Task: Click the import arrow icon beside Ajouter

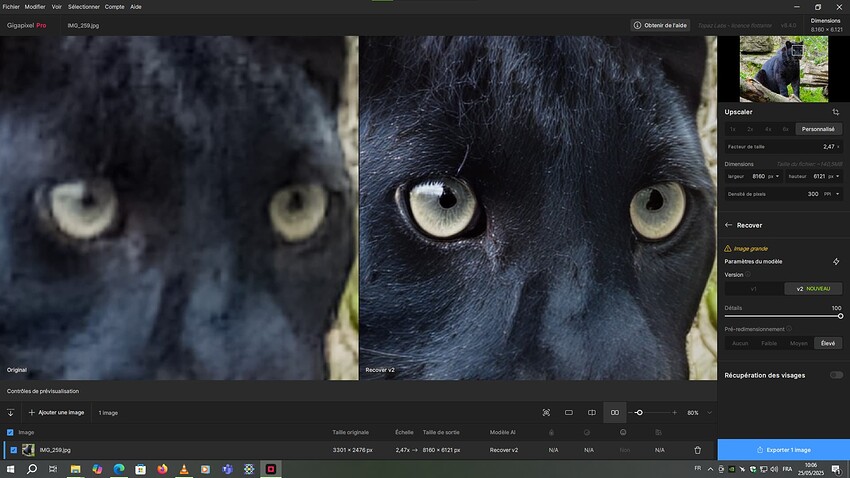Action: (10, 412)
